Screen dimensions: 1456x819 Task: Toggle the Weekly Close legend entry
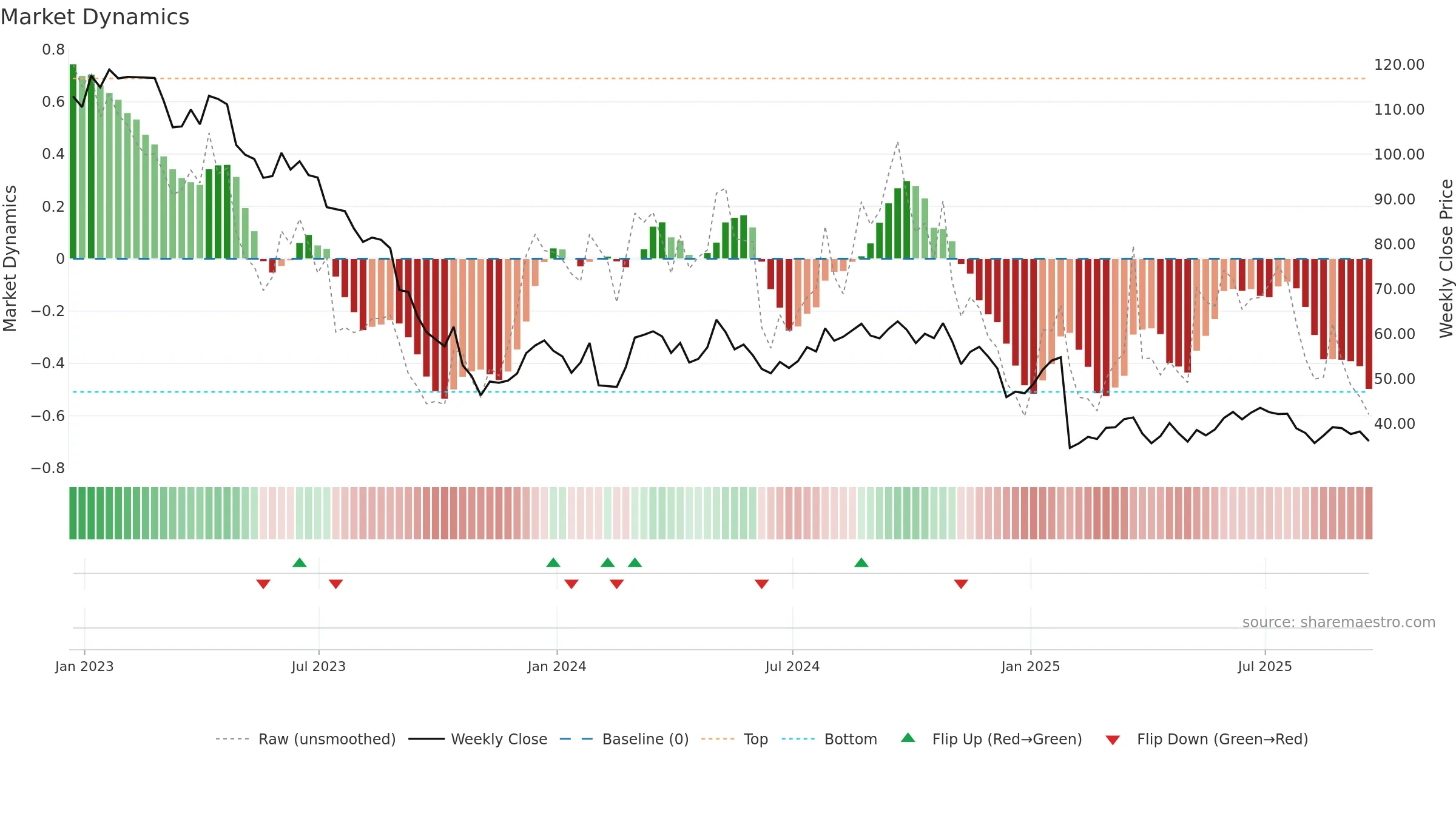(477, 739)
